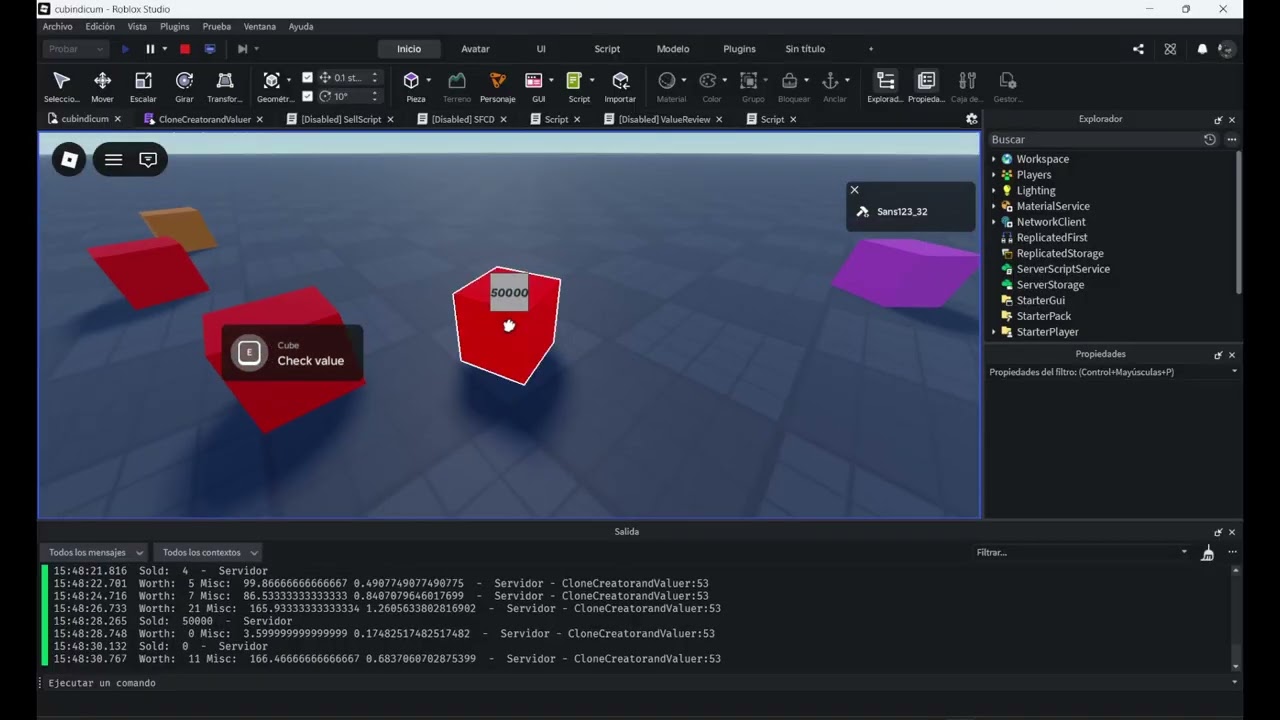This screenshot has height=720, width=1280.
Task: Expand the Workspace tree node
Action: click(994, 159)
